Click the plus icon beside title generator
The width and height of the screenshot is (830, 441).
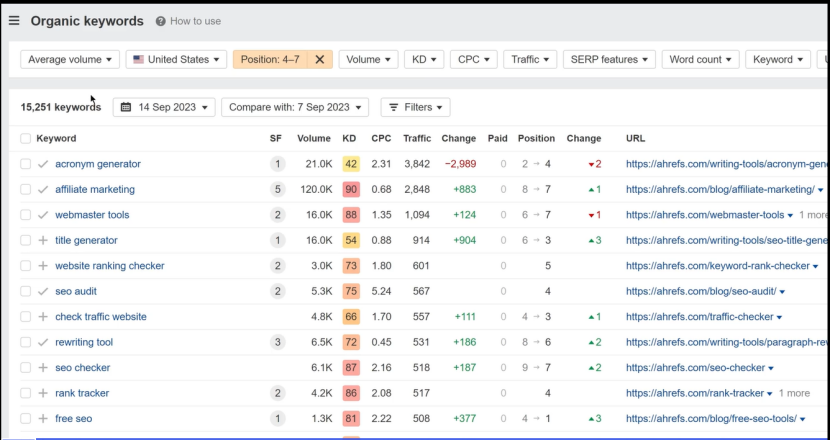coord(43,240)
